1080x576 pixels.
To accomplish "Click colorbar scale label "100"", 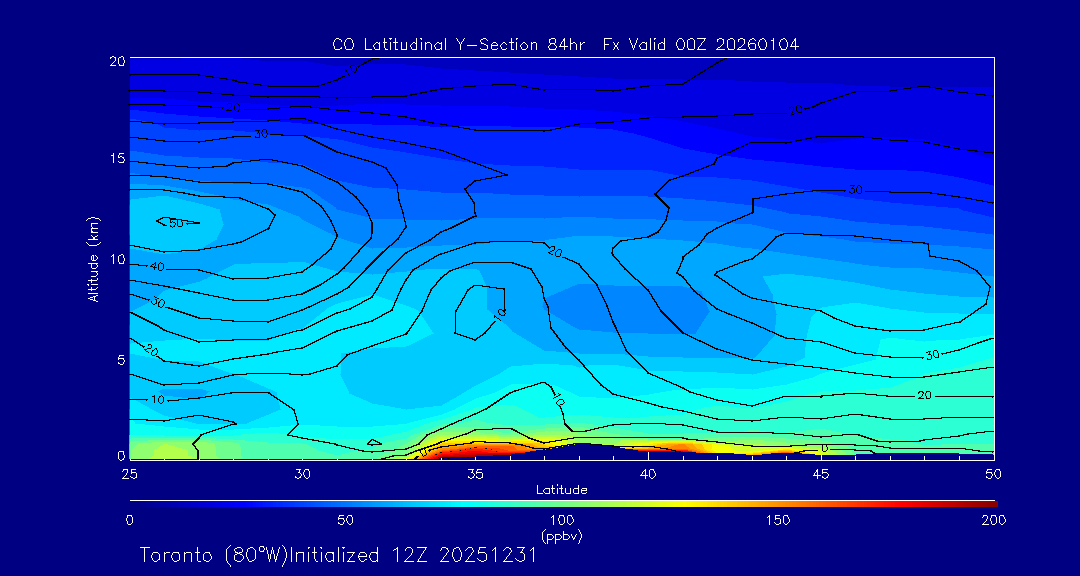I will point(562,520).
